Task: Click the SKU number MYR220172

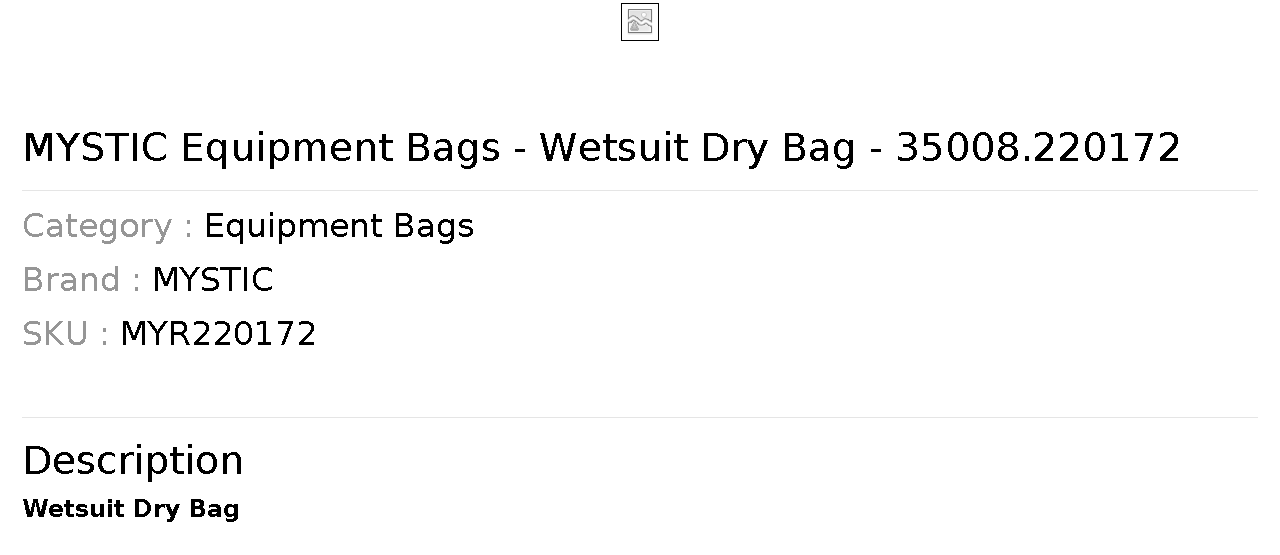Action: 218,334
